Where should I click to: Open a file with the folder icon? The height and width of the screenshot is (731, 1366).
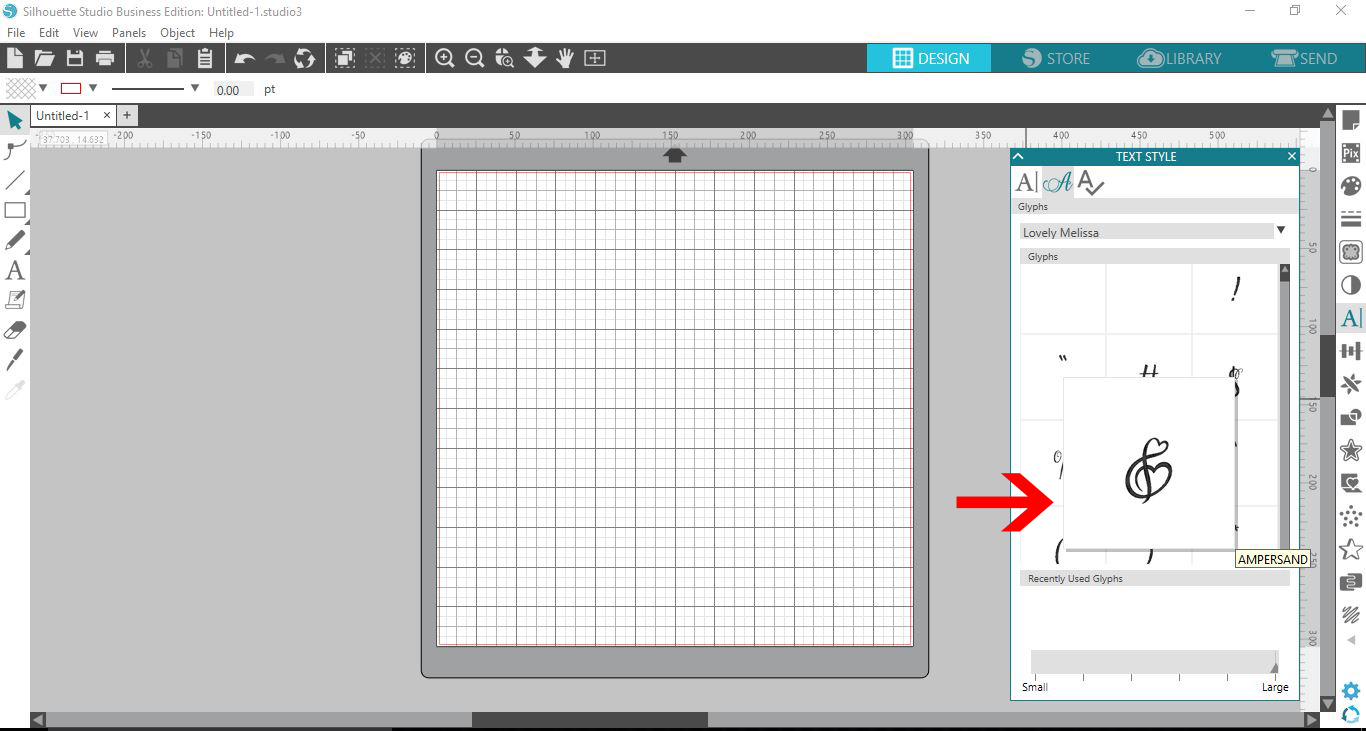[x=45, y=58]
